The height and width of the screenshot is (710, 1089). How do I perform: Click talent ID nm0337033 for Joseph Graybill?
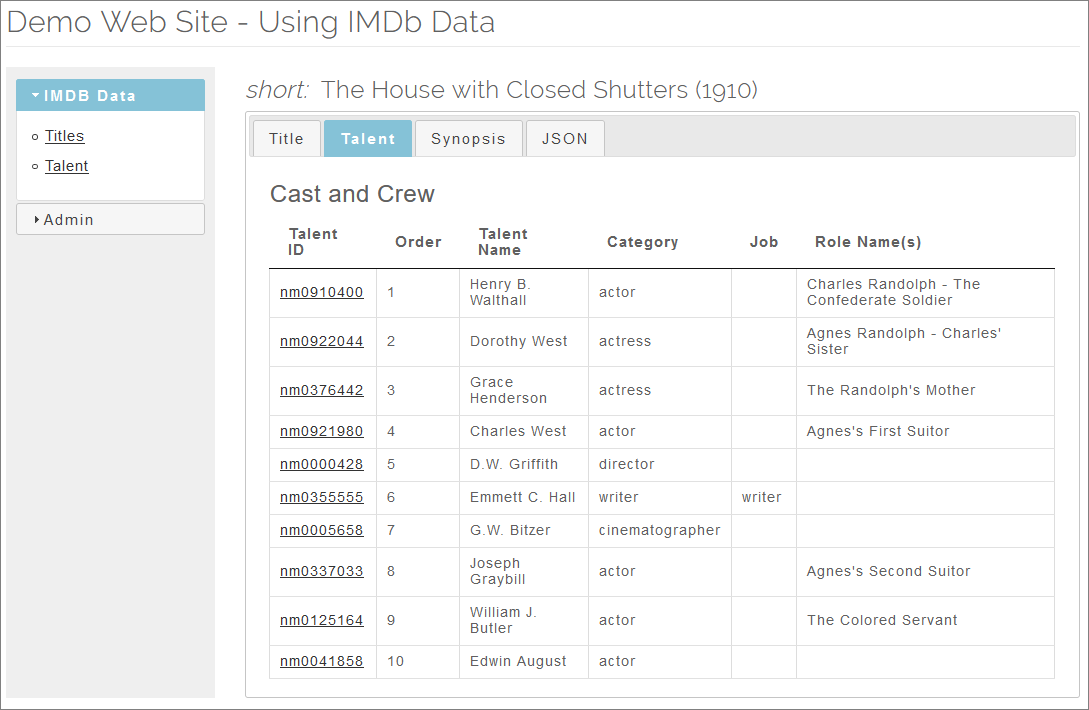[322, 571]
